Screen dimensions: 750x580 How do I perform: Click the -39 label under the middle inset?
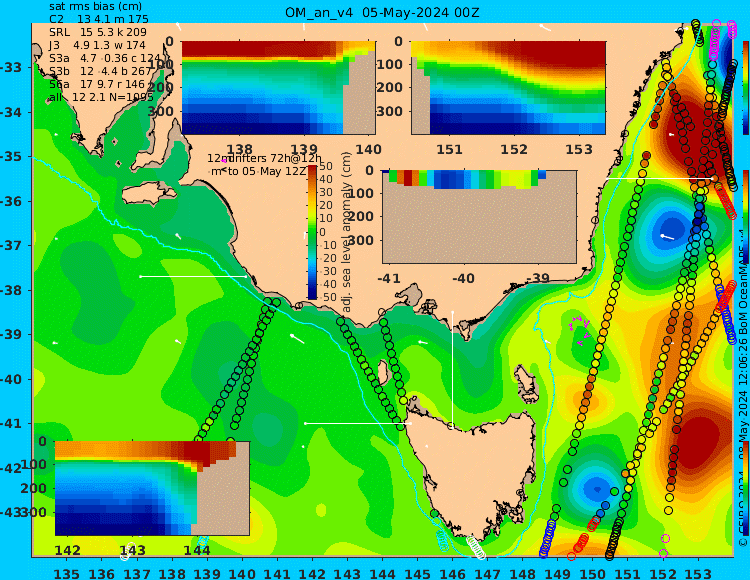[x=538, y=278]
